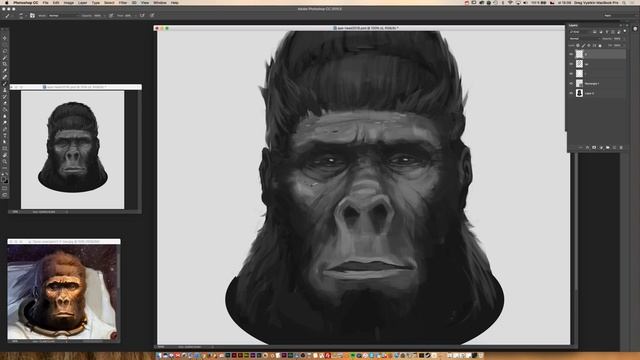Click the foreground color swatch

coord(4,178)
